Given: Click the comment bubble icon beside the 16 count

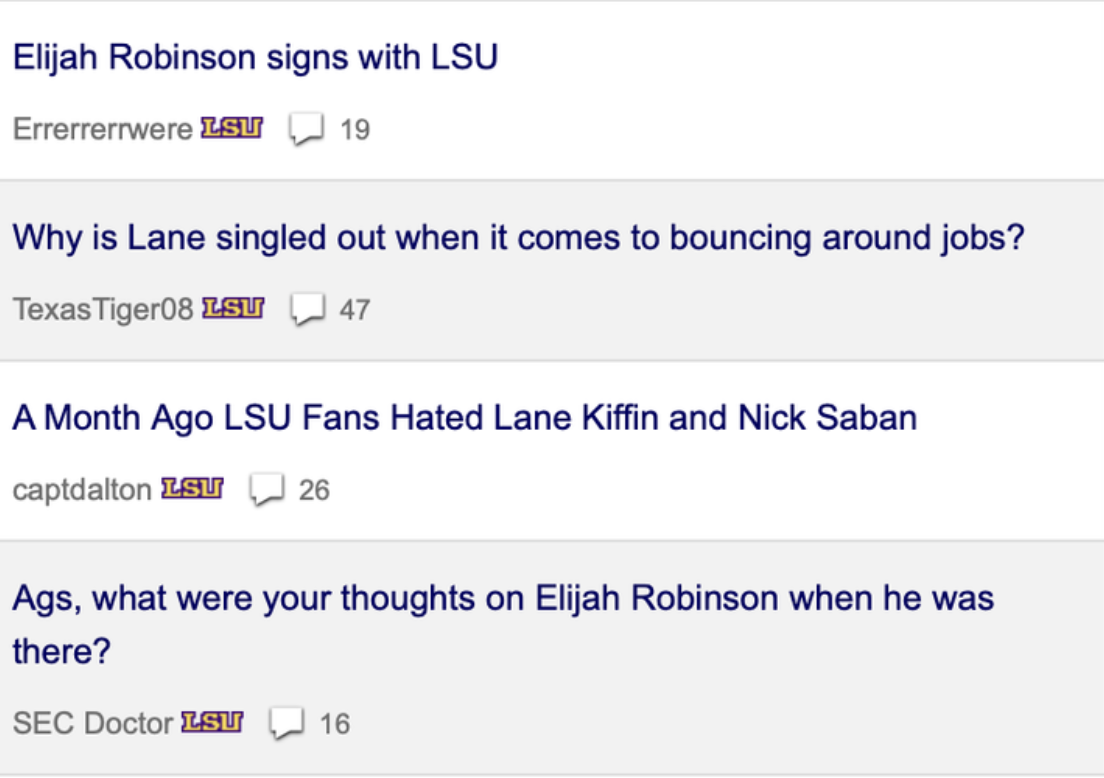Looking at the screenshot, I should pyautogui.click(x=287, y=724).
